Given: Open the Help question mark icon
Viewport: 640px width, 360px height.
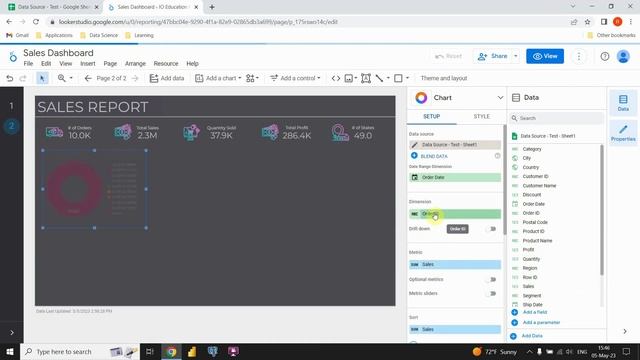Looking at the screenshot, I should coord(604,56).
